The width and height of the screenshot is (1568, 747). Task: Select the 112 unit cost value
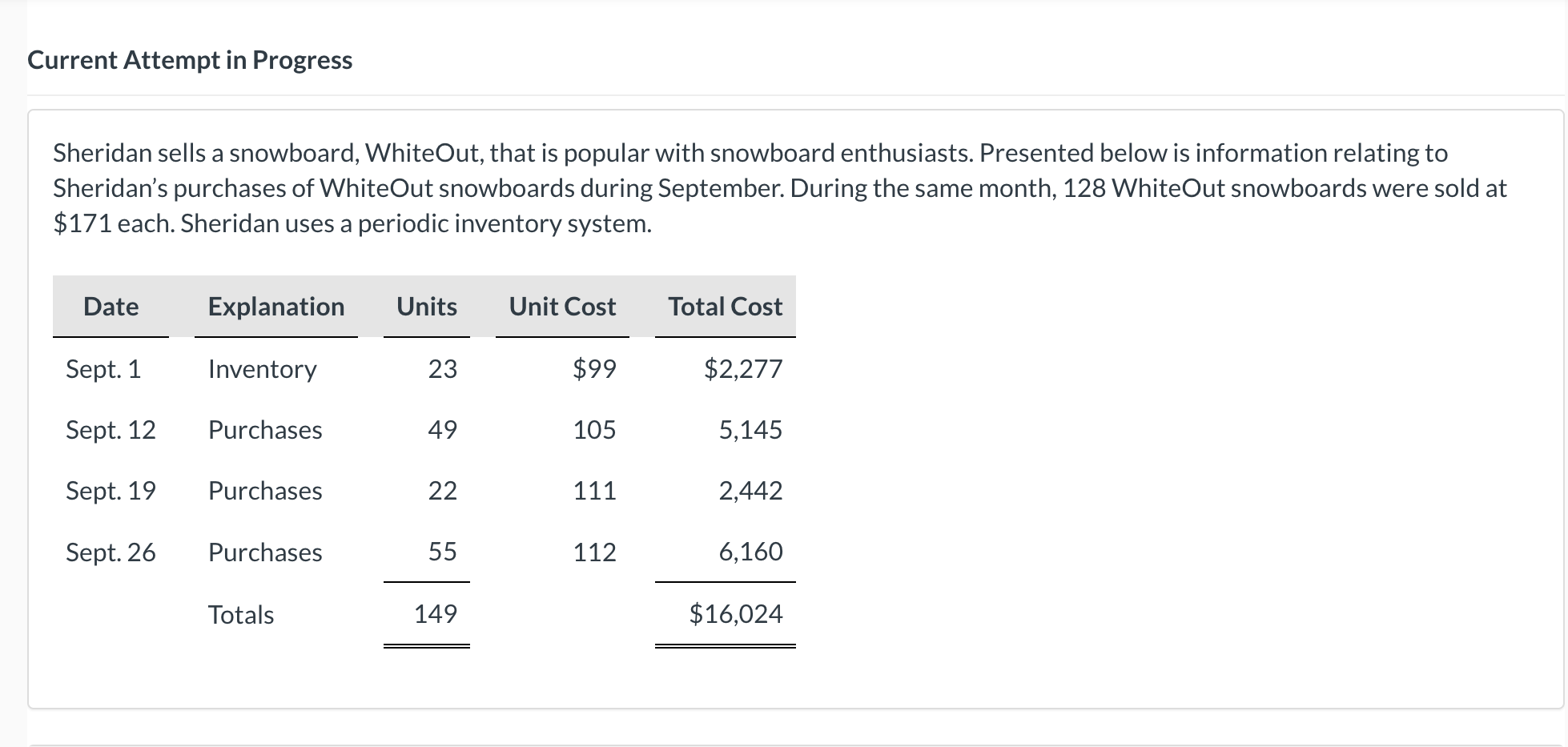594,552
